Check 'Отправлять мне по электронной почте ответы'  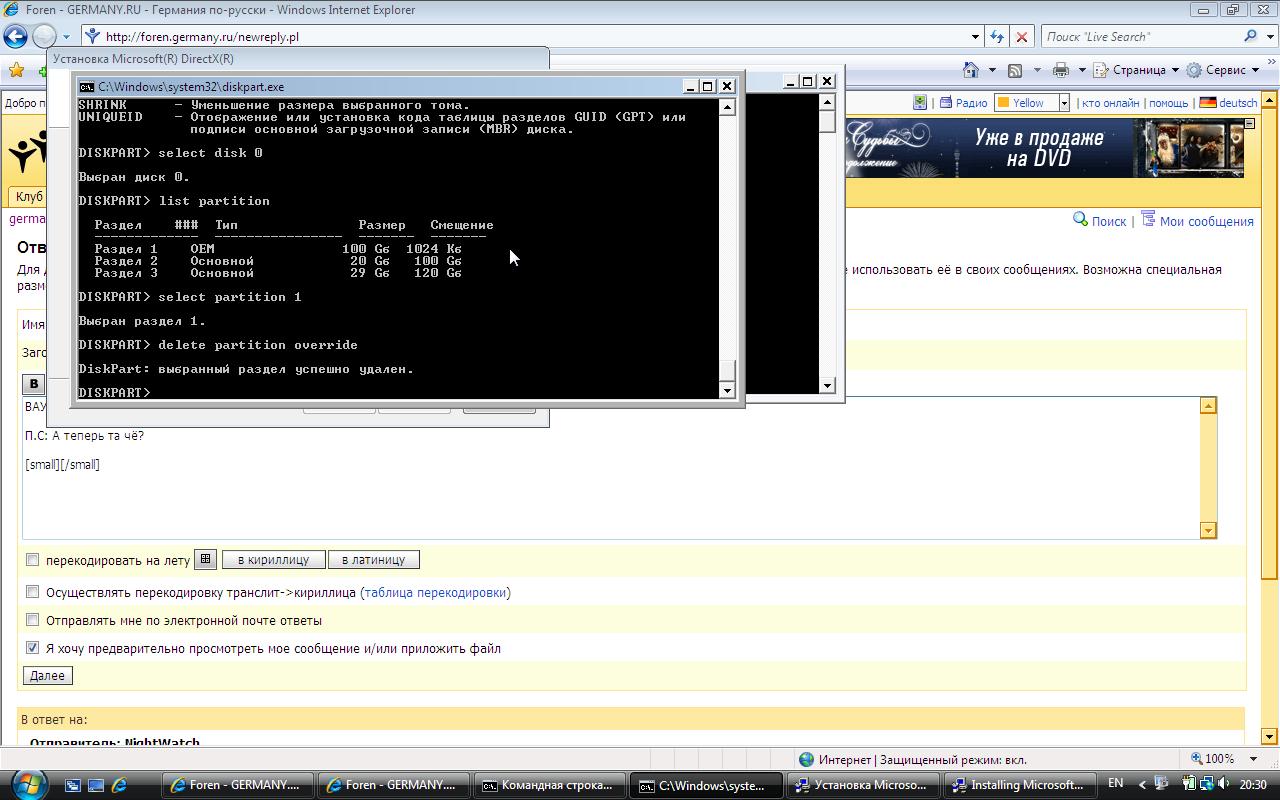32,620
